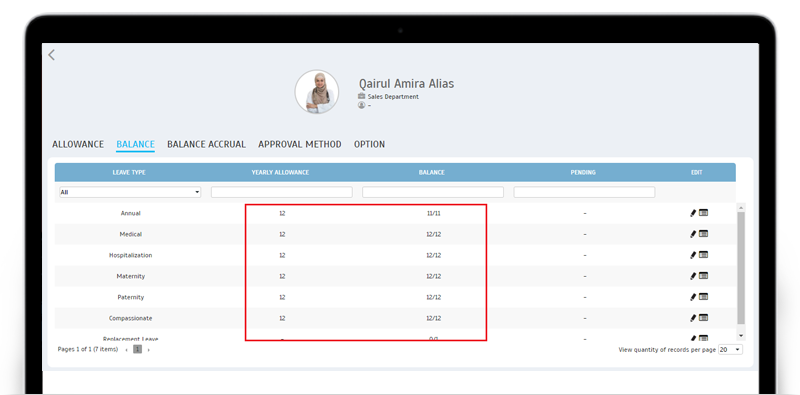Click the 'Pages 1 of 1 (7 items)' text
The width and height of the screenshot is (800, 395).
pos(88,350)
